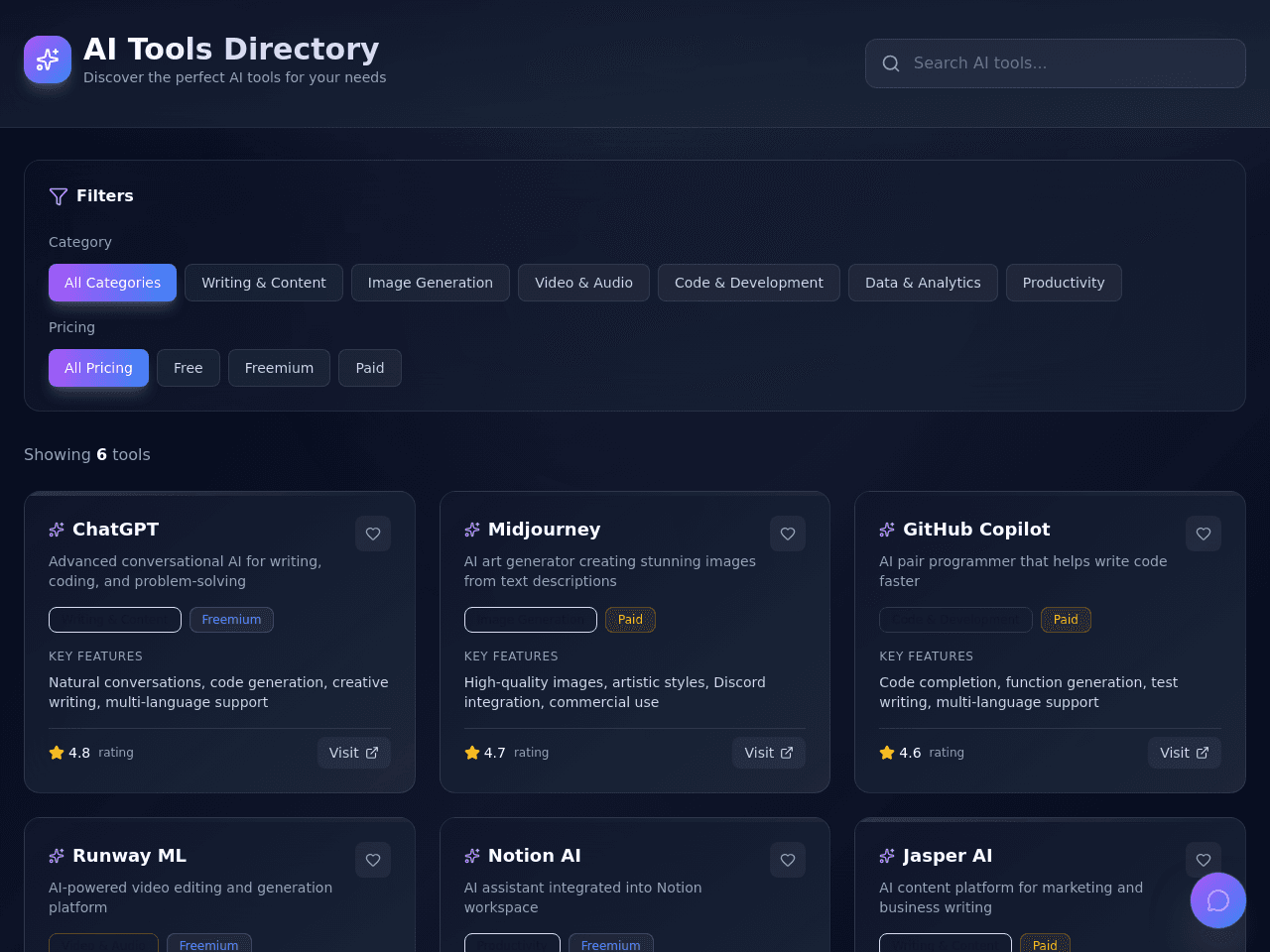The width and height of the screenshot is (1270, 952).
Task: Visit the GitHub Copilot website
Action: point(1185,753)
